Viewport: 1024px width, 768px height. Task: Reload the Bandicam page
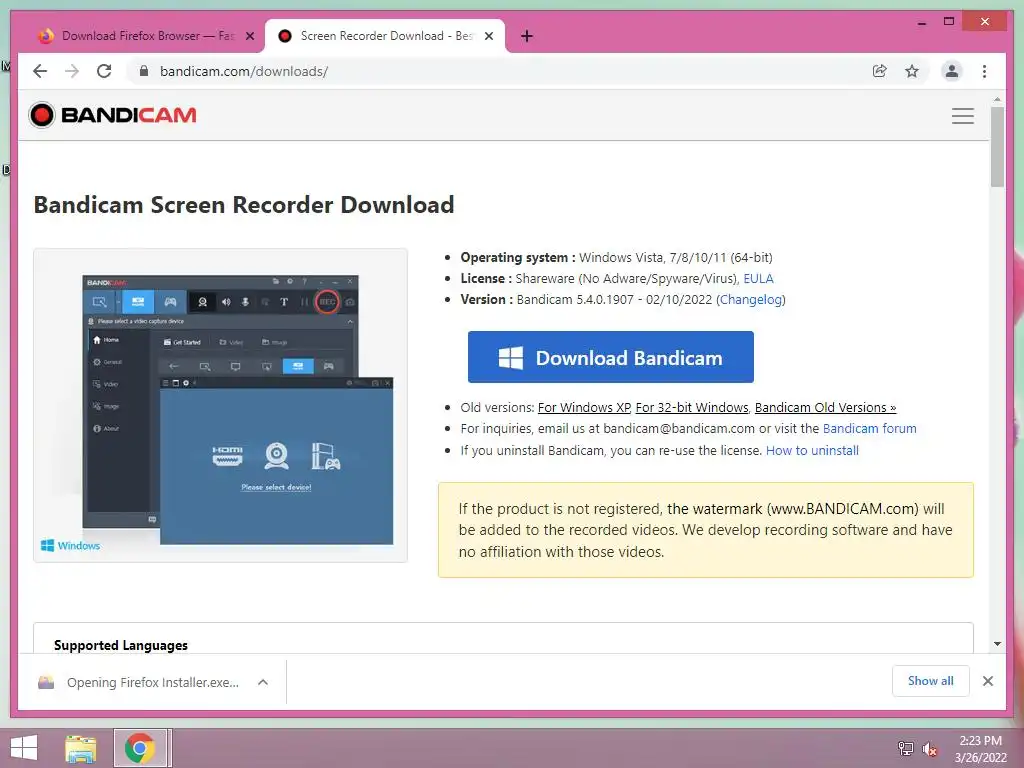click(x=104, y=71)
